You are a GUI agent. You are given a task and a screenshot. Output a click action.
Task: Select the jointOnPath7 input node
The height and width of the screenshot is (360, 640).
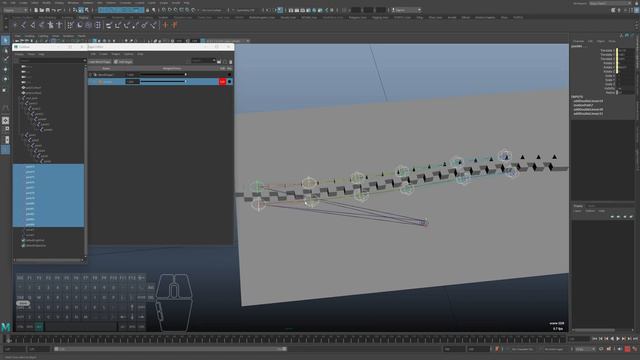[583, 105]
